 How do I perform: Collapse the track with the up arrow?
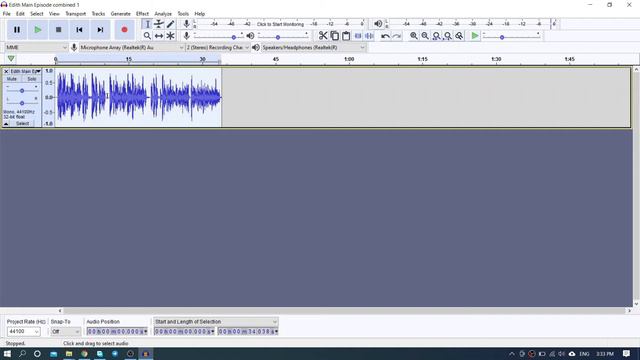(6, 123)
